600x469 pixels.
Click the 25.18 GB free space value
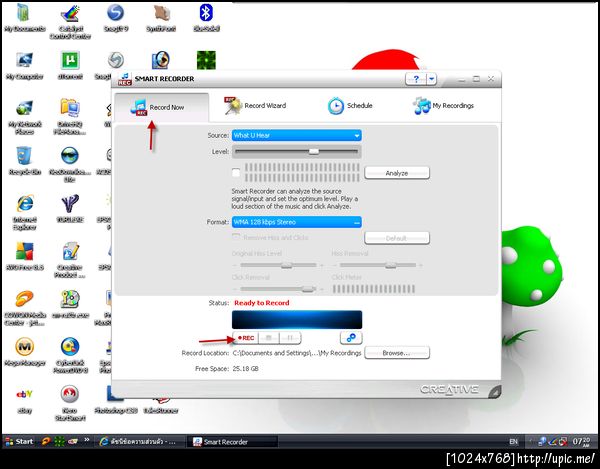pos(245,369)
